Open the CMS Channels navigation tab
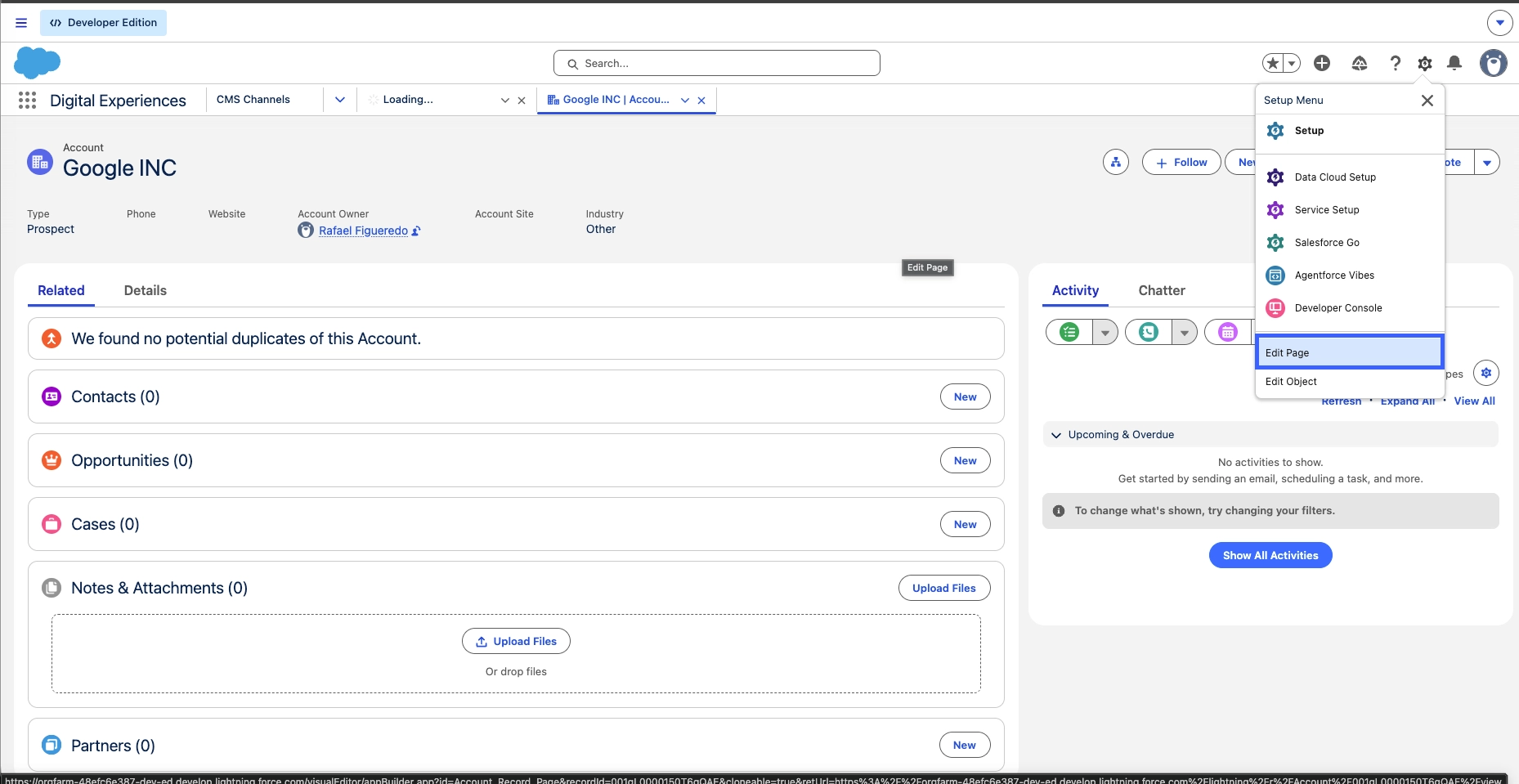This screenshot has height=784, width=1519. pyautogui.click(x=253, y=100)
